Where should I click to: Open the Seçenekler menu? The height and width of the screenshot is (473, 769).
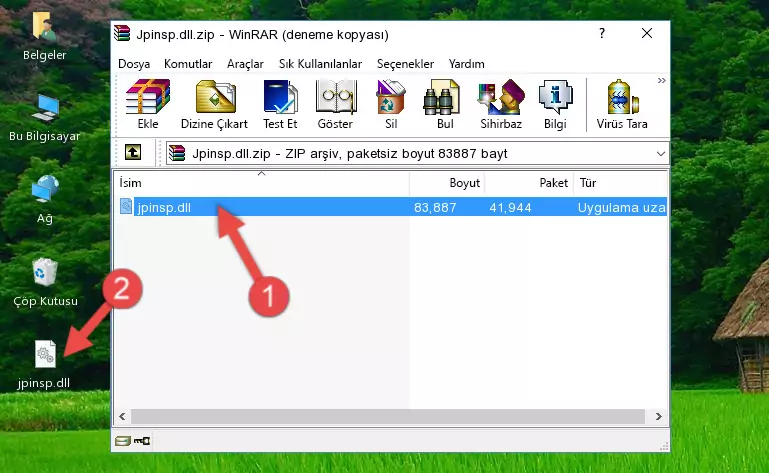pyautogui.click(x=405, y=64)
